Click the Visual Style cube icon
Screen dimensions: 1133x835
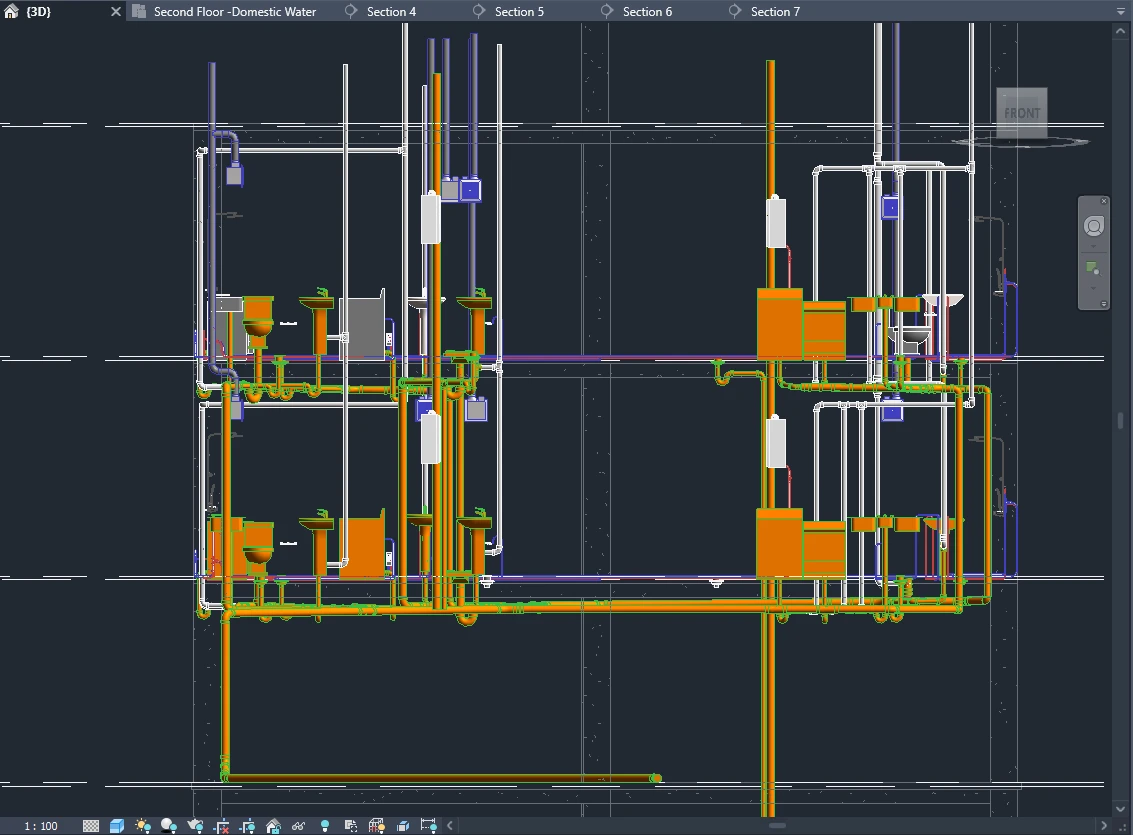tap(117, 826)
